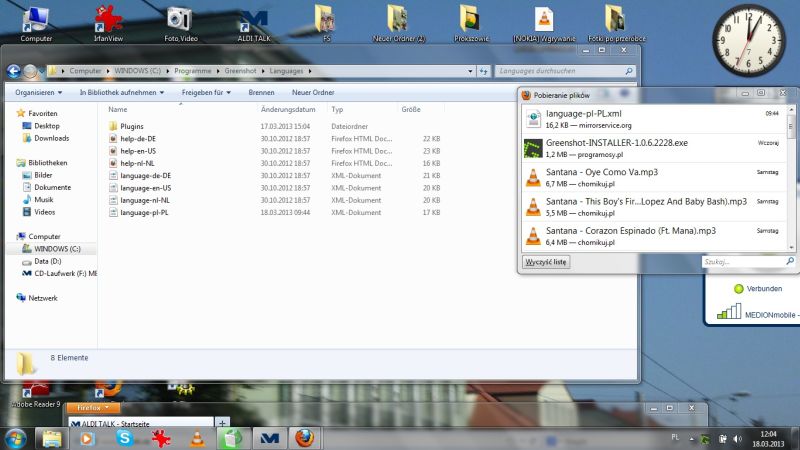This screenshot has width=800, height=450.
Task: Open the ALDI TALK desktop icon
Action: click(253, 22)
